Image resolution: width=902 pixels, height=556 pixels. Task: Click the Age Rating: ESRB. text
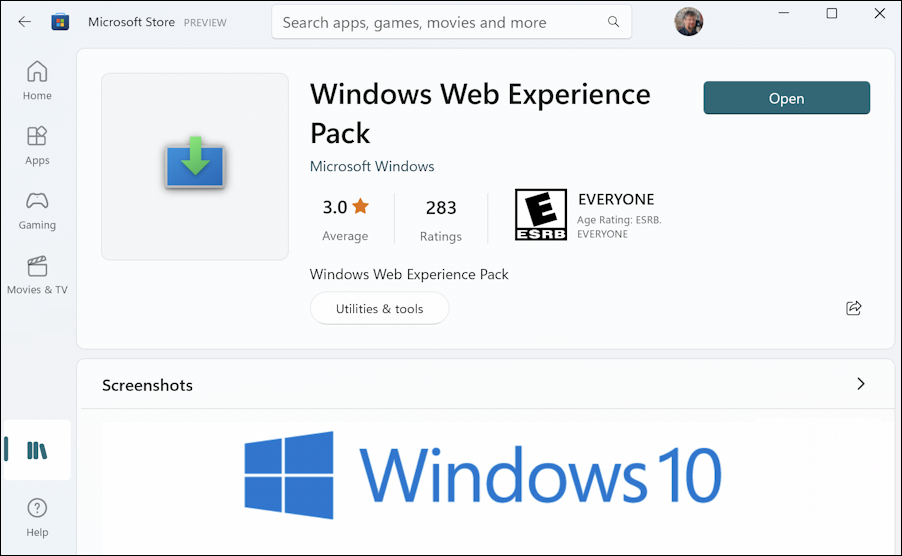[619, 220]
